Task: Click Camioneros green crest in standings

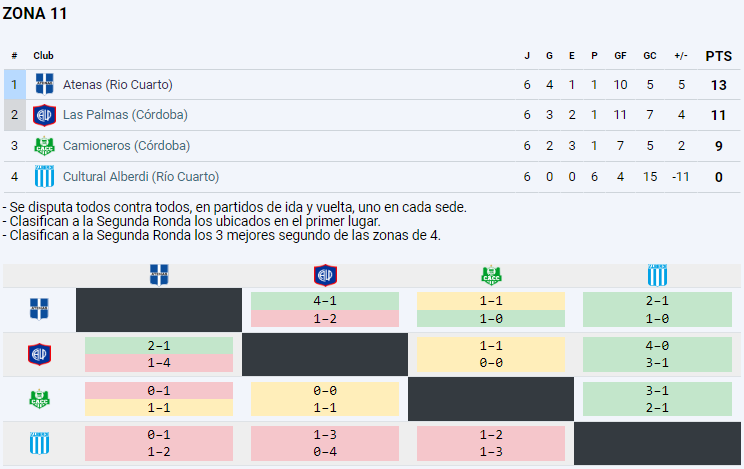Action: (45, 146)
